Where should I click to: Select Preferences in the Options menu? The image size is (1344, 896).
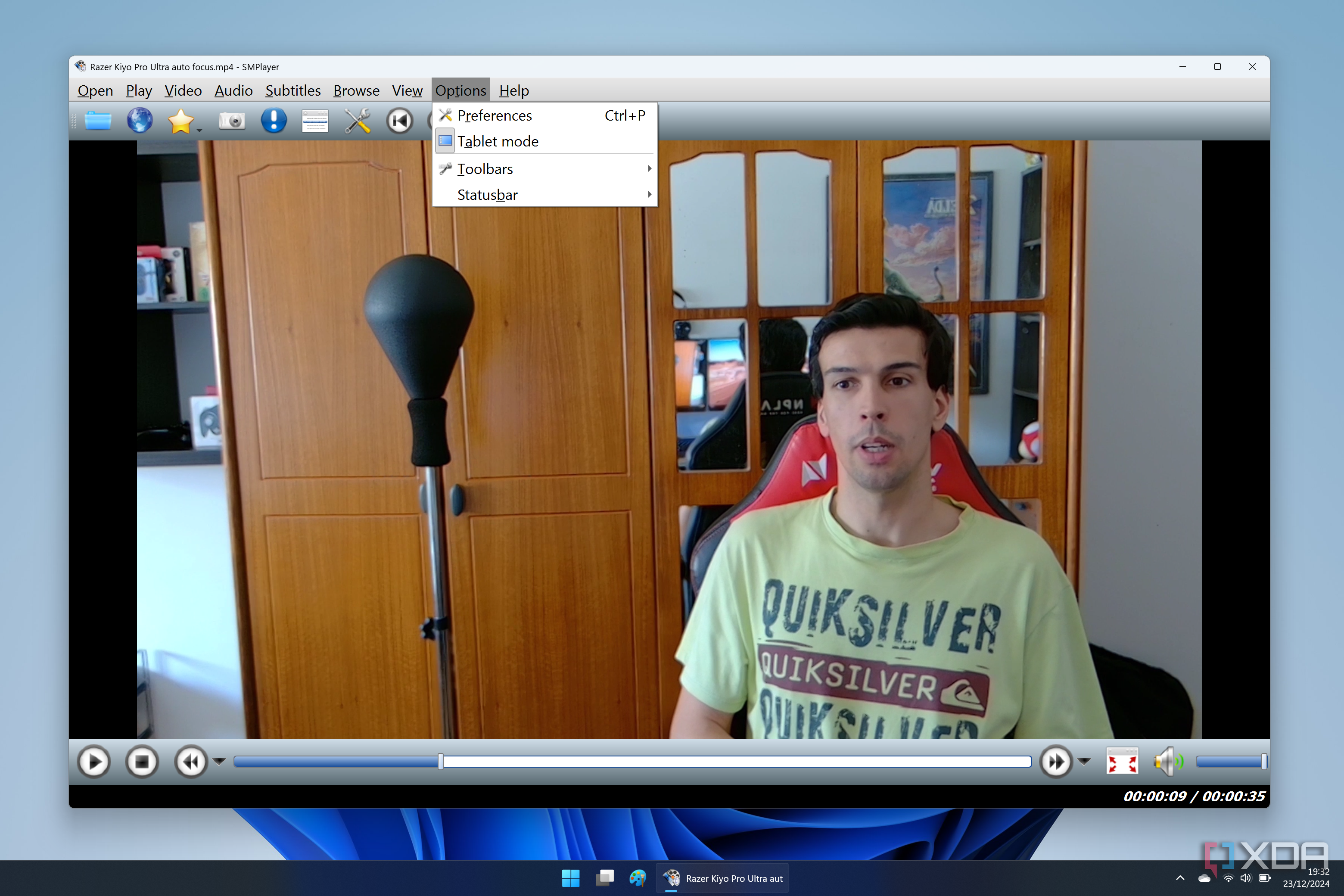point(544,115)
